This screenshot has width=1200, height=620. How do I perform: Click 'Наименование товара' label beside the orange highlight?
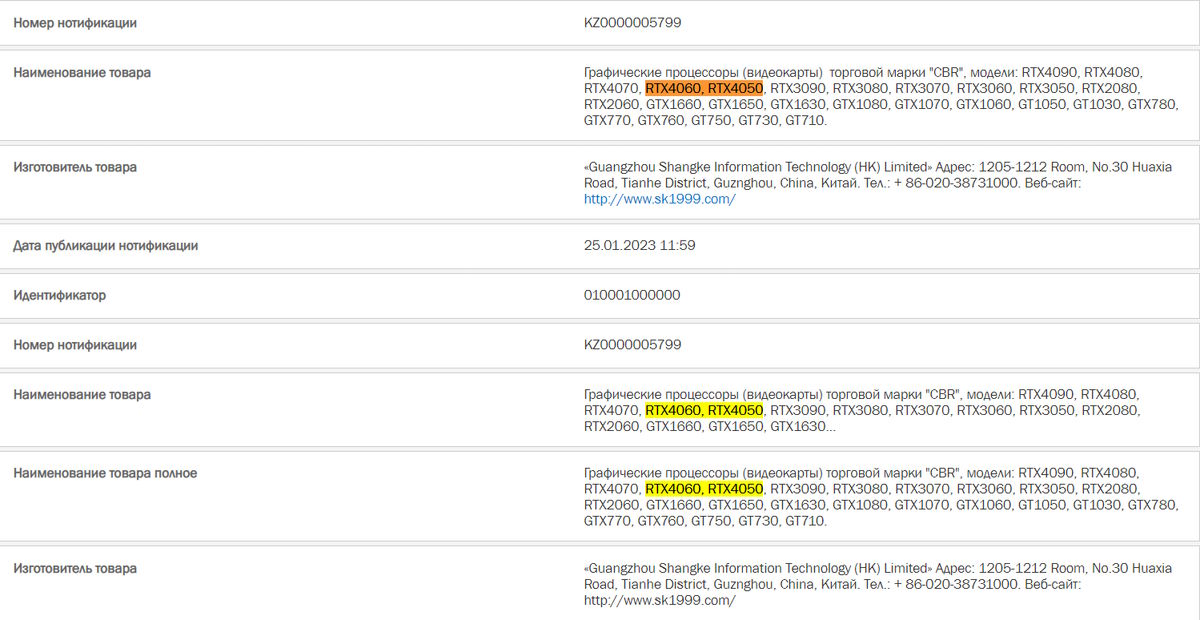82,73
